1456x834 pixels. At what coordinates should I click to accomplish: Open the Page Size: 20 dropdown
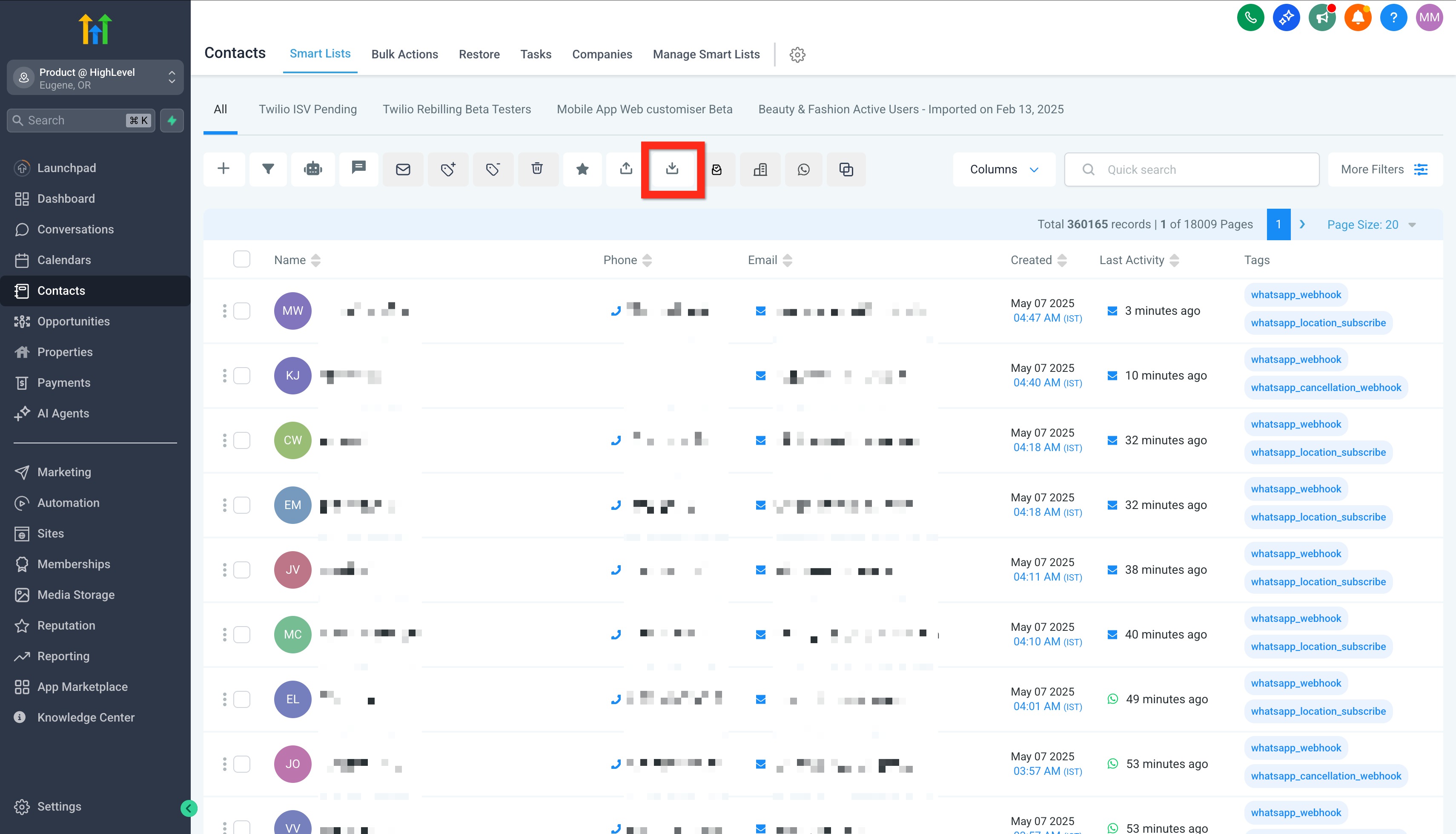(1371, 224)
